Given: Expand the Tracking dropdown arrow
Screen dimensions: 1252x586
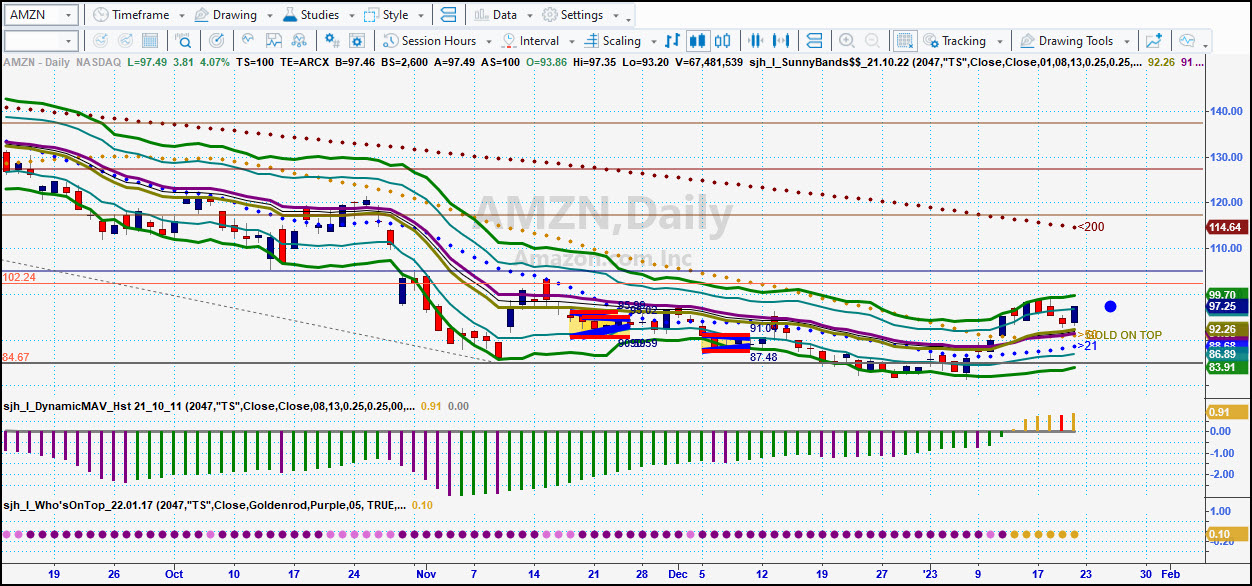Looking at the screenshot, I should (999, 42).
